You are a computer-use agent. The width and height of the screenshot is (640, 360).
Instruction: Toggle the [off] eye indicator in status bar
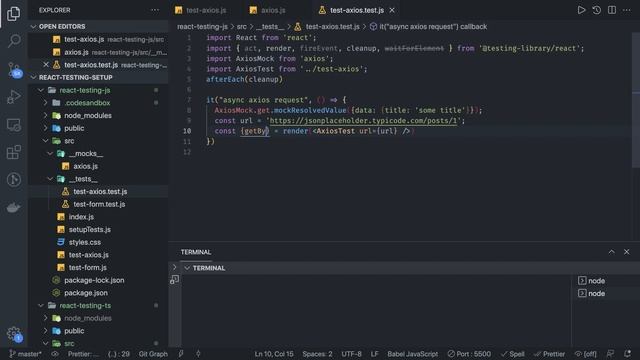pos(586,354)
